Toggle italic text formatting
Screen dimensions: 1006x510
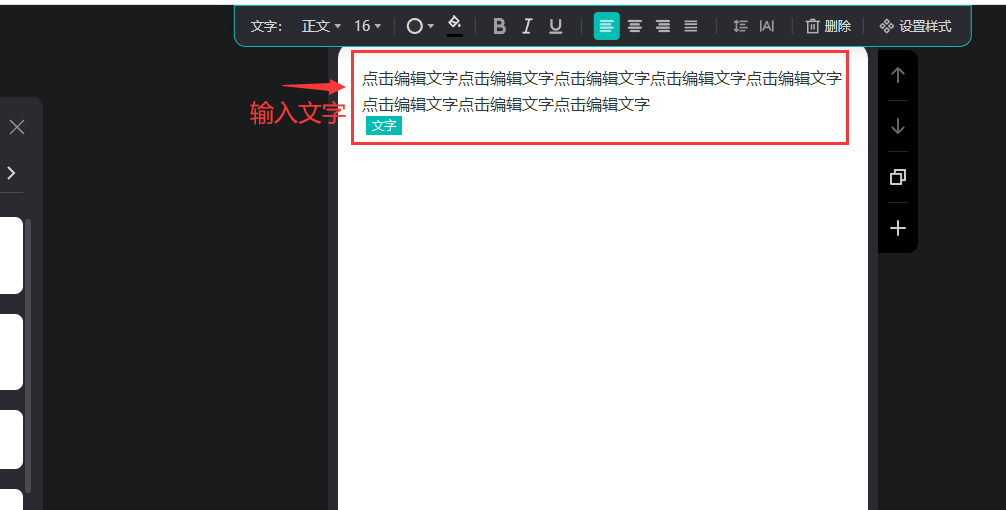(527, 26)
